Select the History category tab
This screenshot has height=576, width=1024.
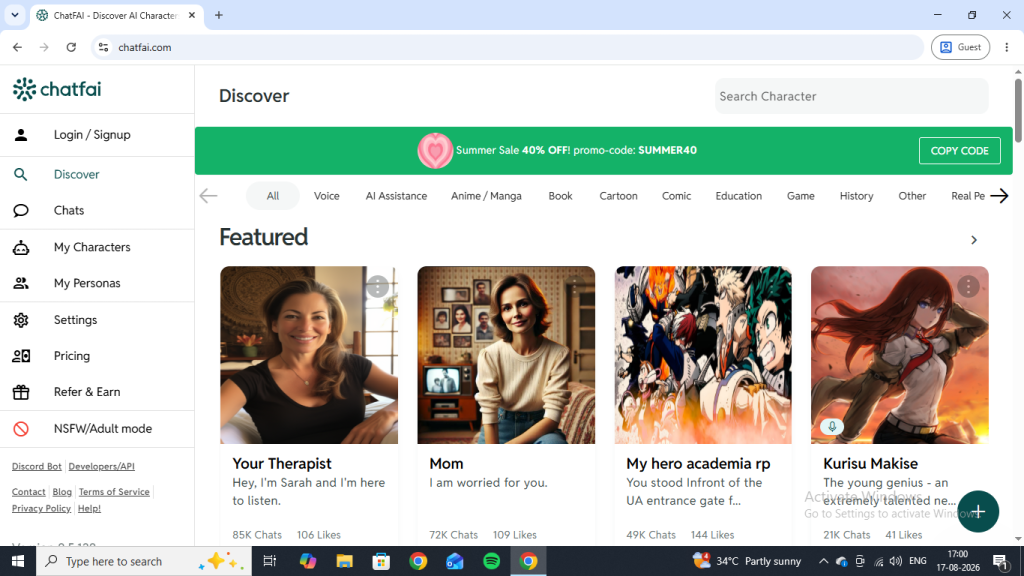point(856,196)
